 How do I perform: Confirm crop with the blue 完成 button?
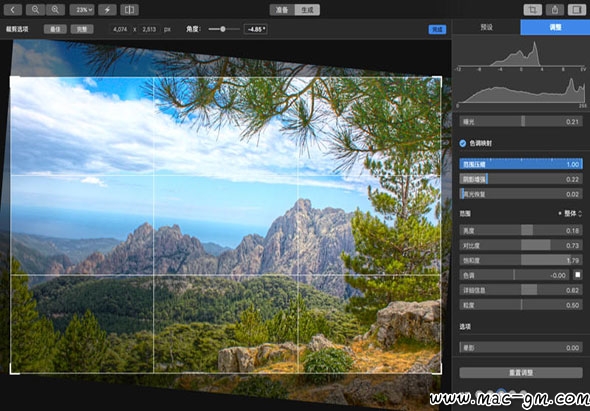[x=437, y=29]
